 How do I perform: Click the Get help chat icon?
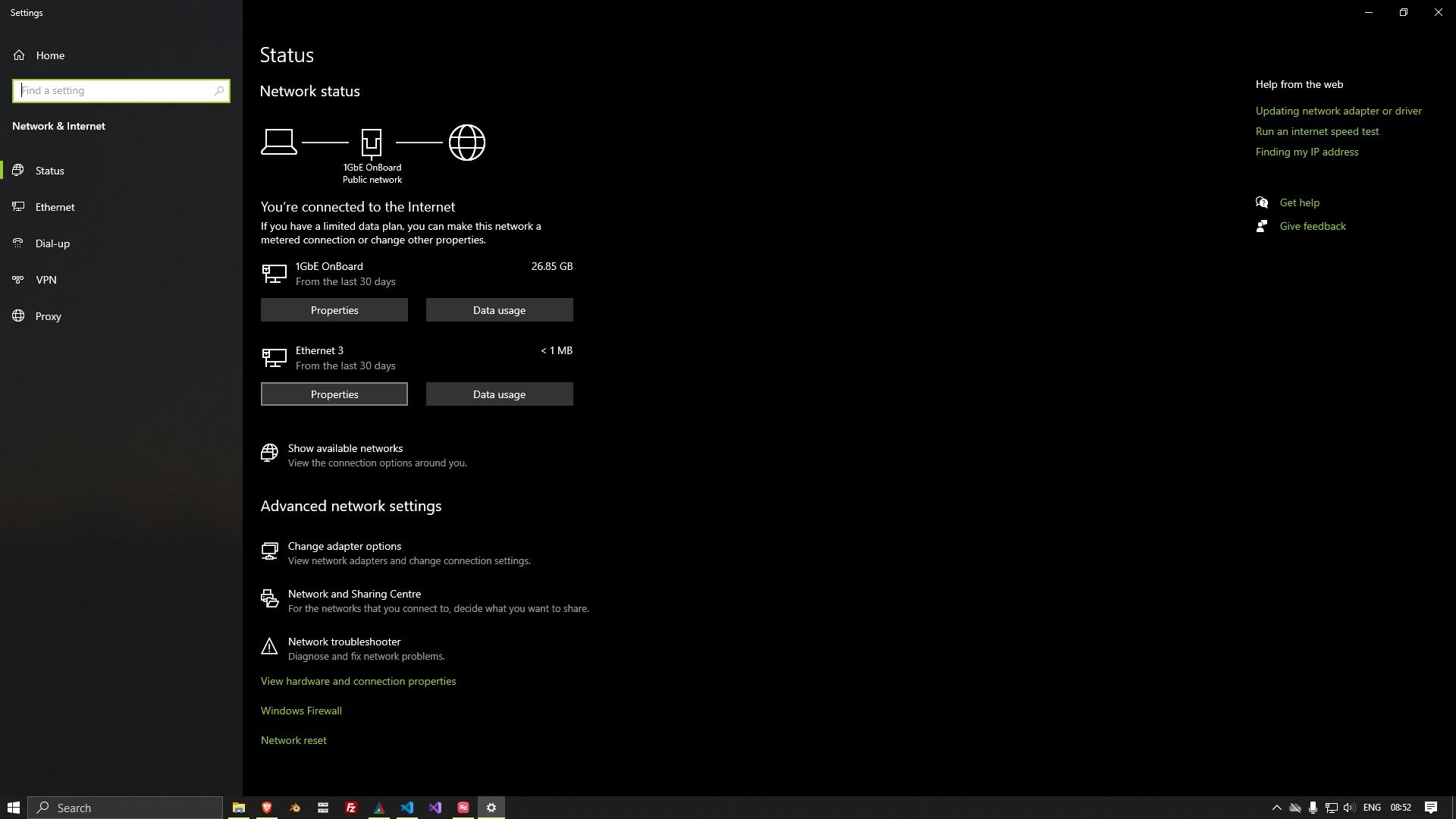(1262, 202)
